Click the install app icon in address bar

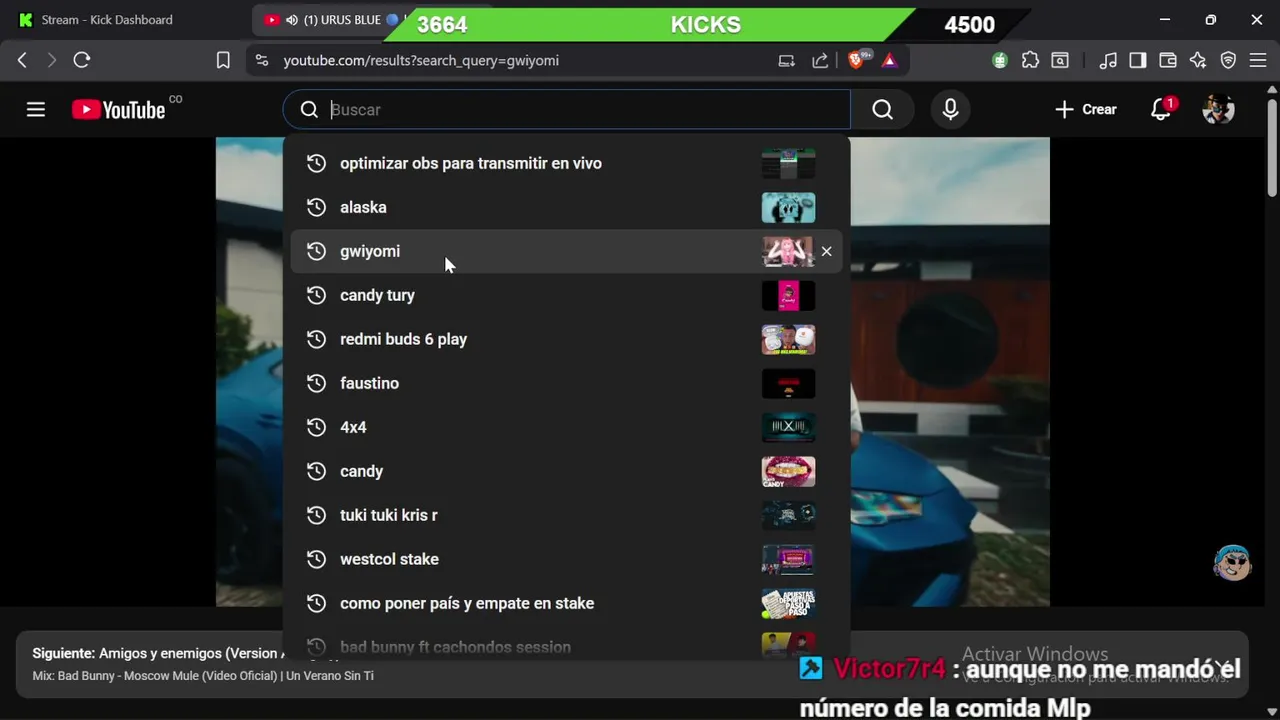coord(787,60)
